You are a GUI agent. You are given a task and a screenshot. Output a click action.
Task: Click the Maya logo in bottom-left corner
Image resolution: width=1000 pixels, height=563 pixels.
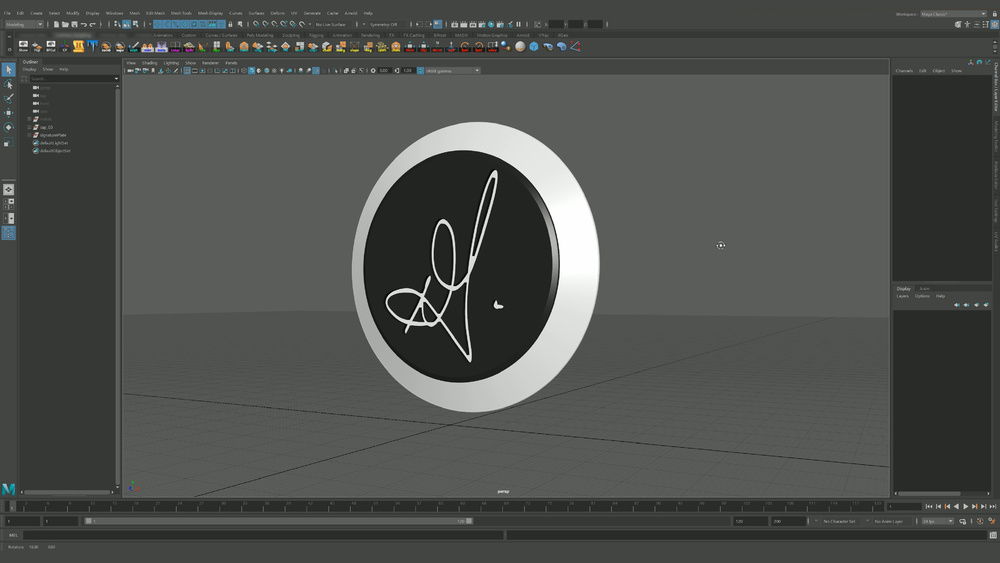(x=8, y=489)
